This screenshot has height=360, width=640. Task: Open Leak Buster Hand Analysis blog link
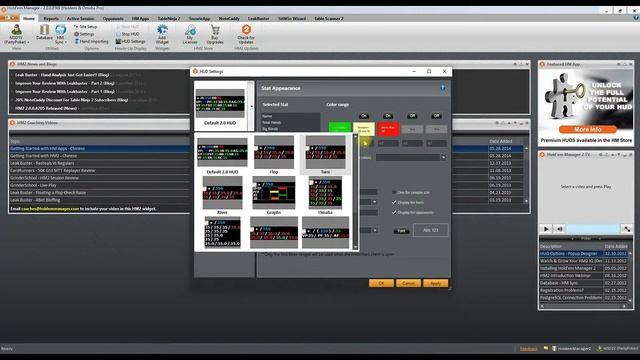(x=62, y=75)
